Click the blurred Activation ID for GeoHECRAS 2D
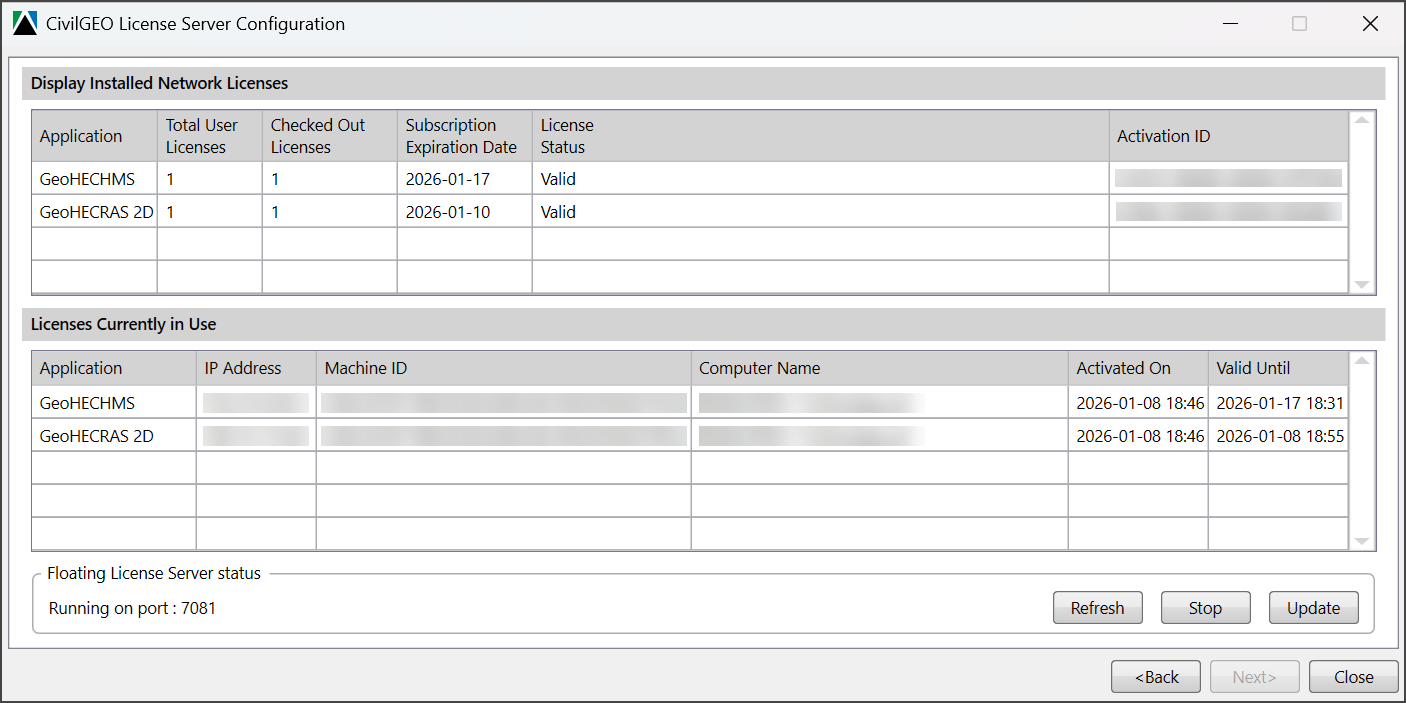The height and width of the screenshot is (703, 1406). [1228, 211]
